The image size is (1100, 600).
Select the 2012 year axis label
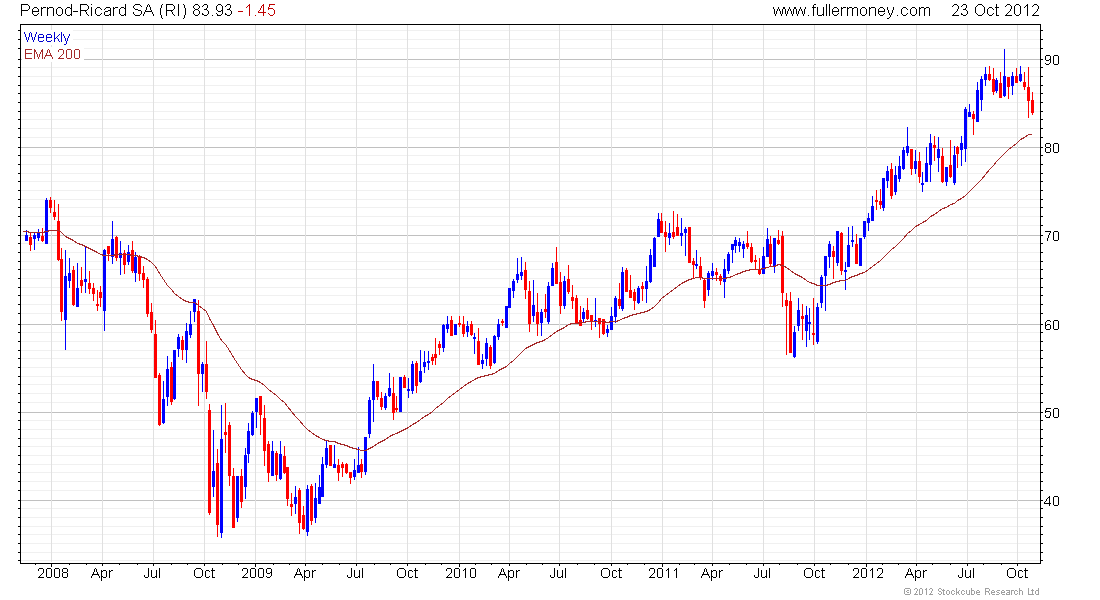868,573
